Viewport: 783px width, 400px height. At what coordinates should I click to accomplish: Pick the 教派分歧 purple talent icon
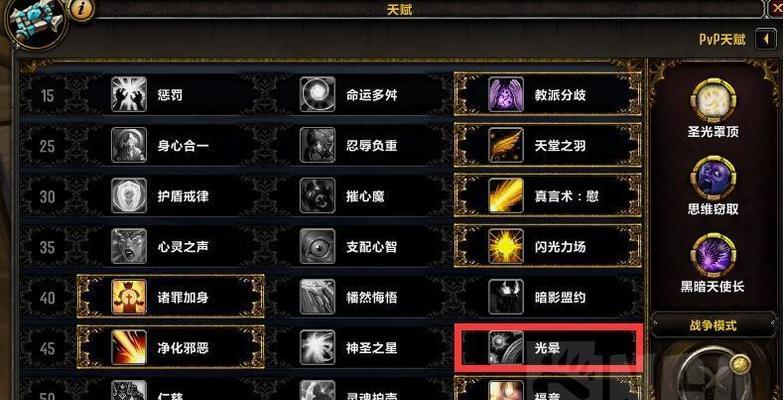pyautogui.click(x=506, y=94)
